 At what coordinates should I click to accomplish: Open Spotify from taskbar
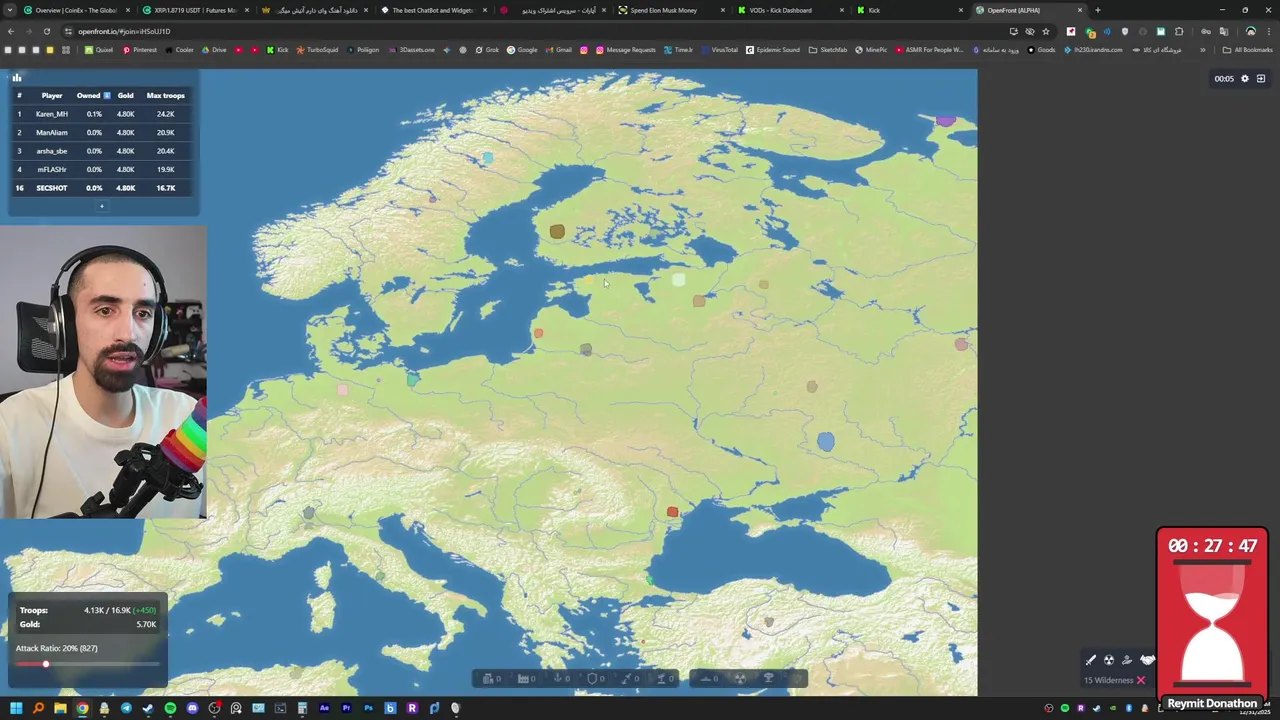tap(170, 708)
